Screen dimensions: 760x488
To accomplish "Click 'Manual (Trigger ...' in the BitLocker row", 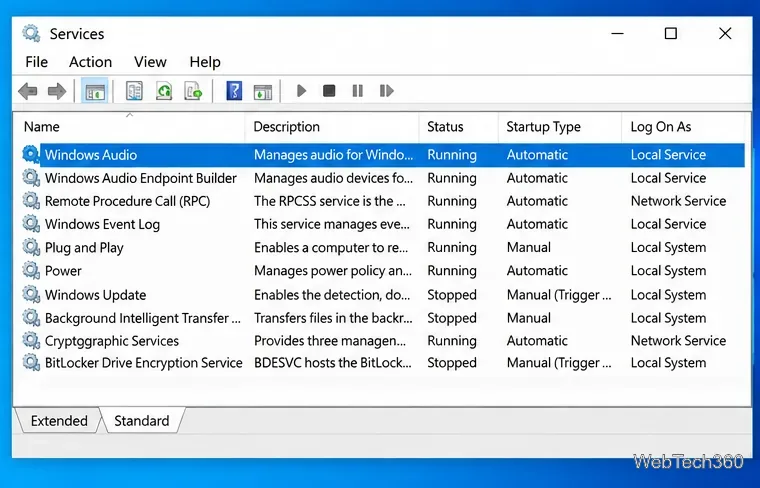I will click(559, 363).
